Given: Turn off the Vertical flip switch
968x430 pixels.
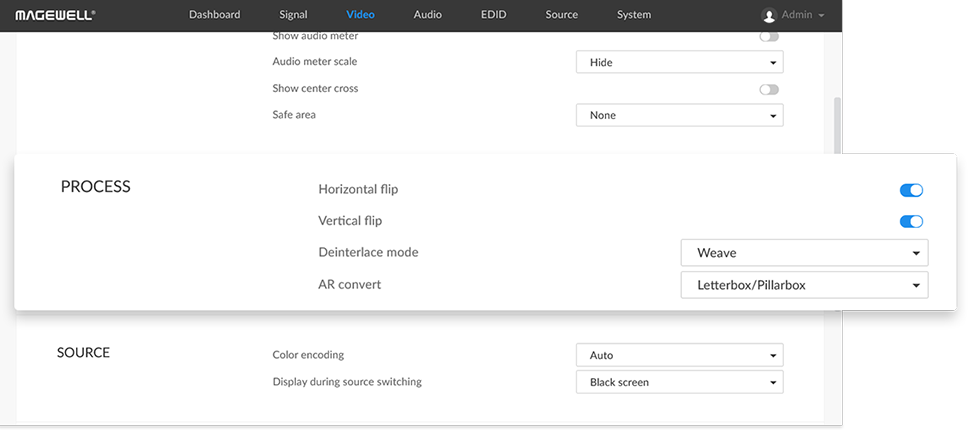Looking at the screenshot, I should point(911,221).
